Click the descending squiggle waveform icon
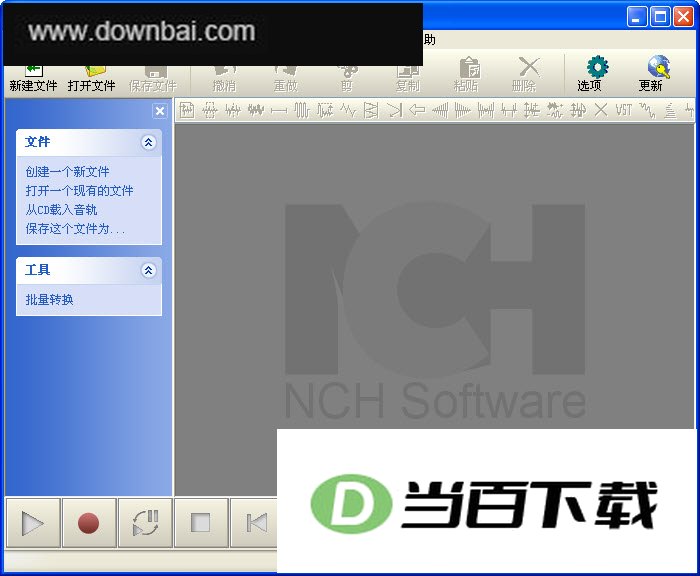 pos(647,110)
